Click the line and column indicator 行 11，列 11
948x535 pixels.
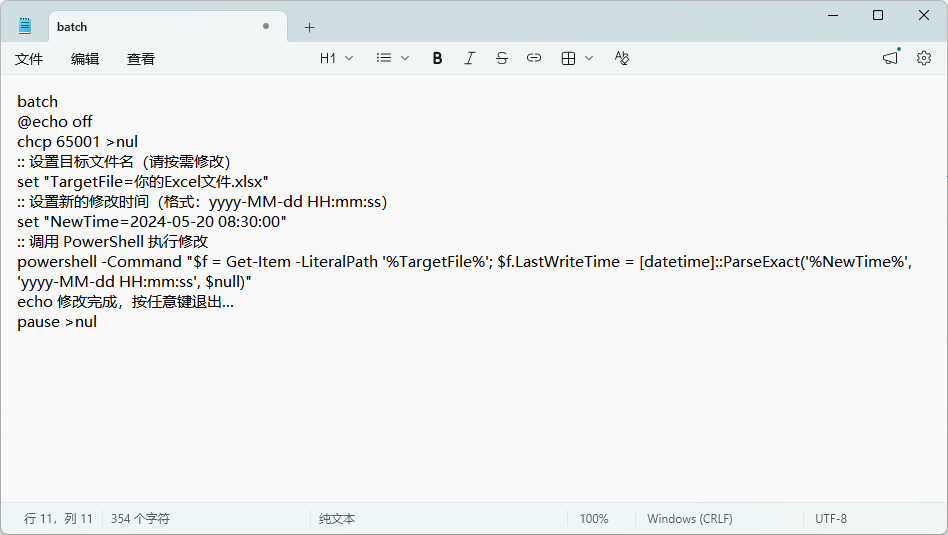58,519
